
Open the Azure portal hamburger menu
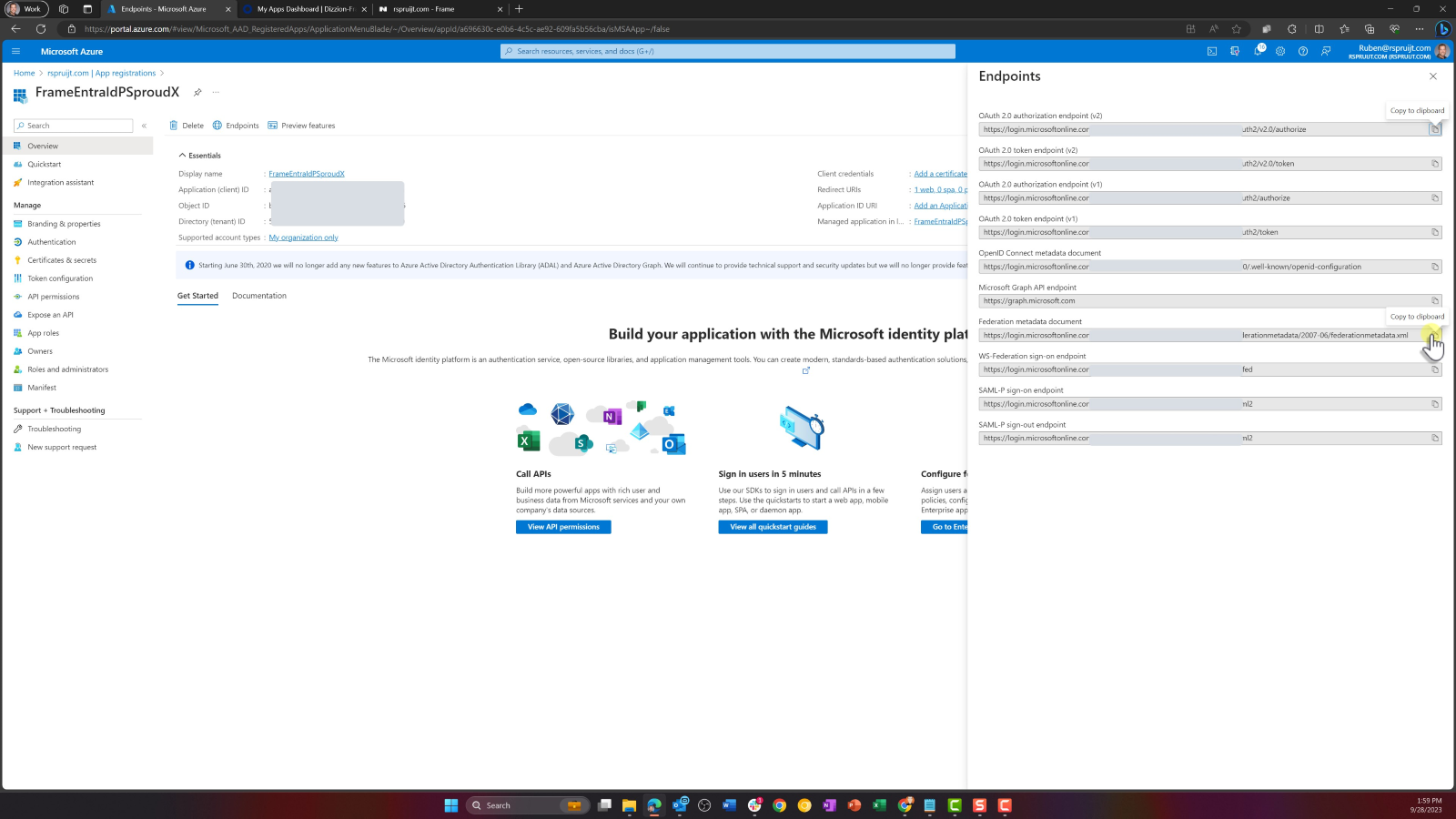[x=15, y=52]
